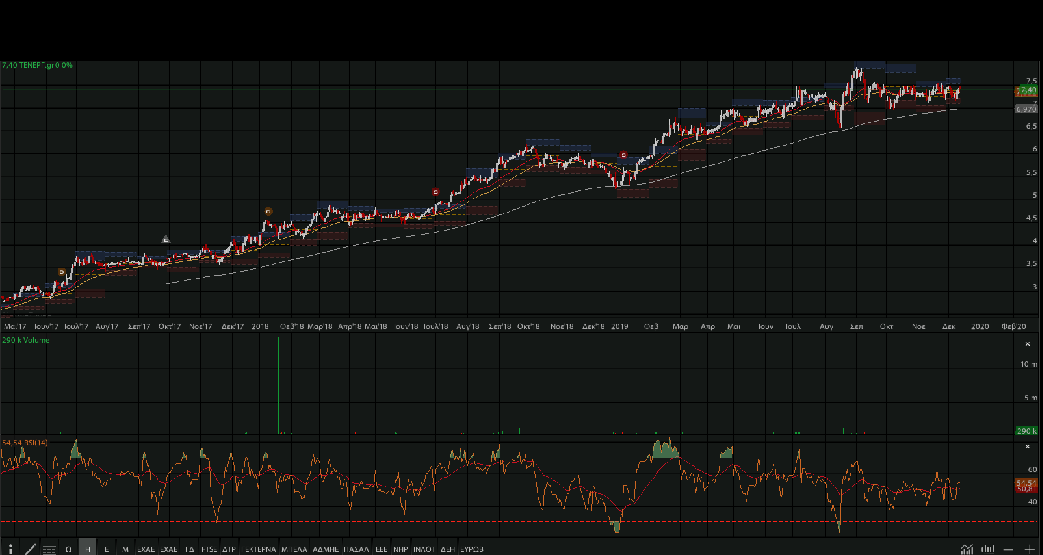
Task: Open the FTSE symbol tab
Action: 209,549
